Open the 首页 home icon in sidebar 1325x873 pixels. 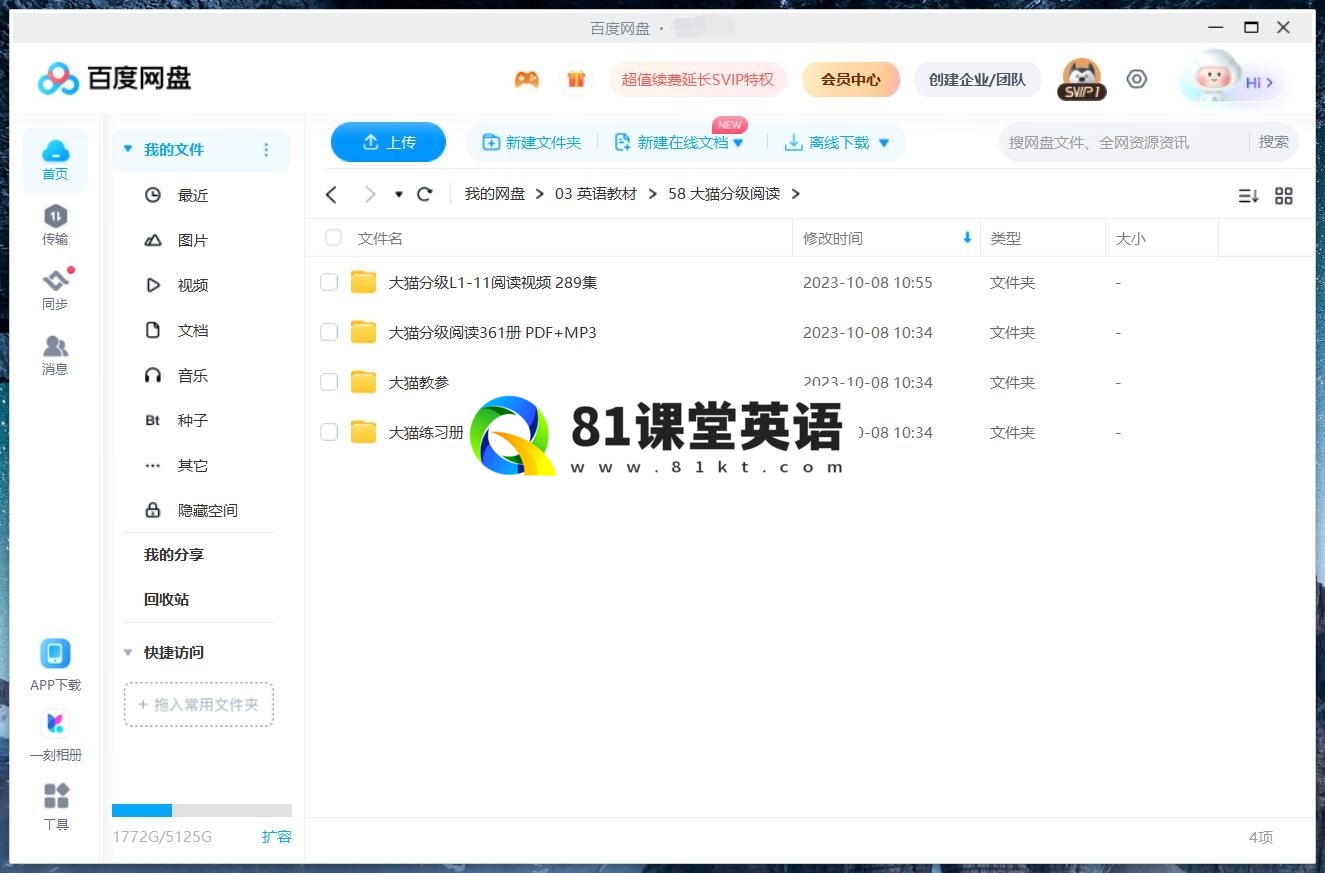click(x=55, y=160)
